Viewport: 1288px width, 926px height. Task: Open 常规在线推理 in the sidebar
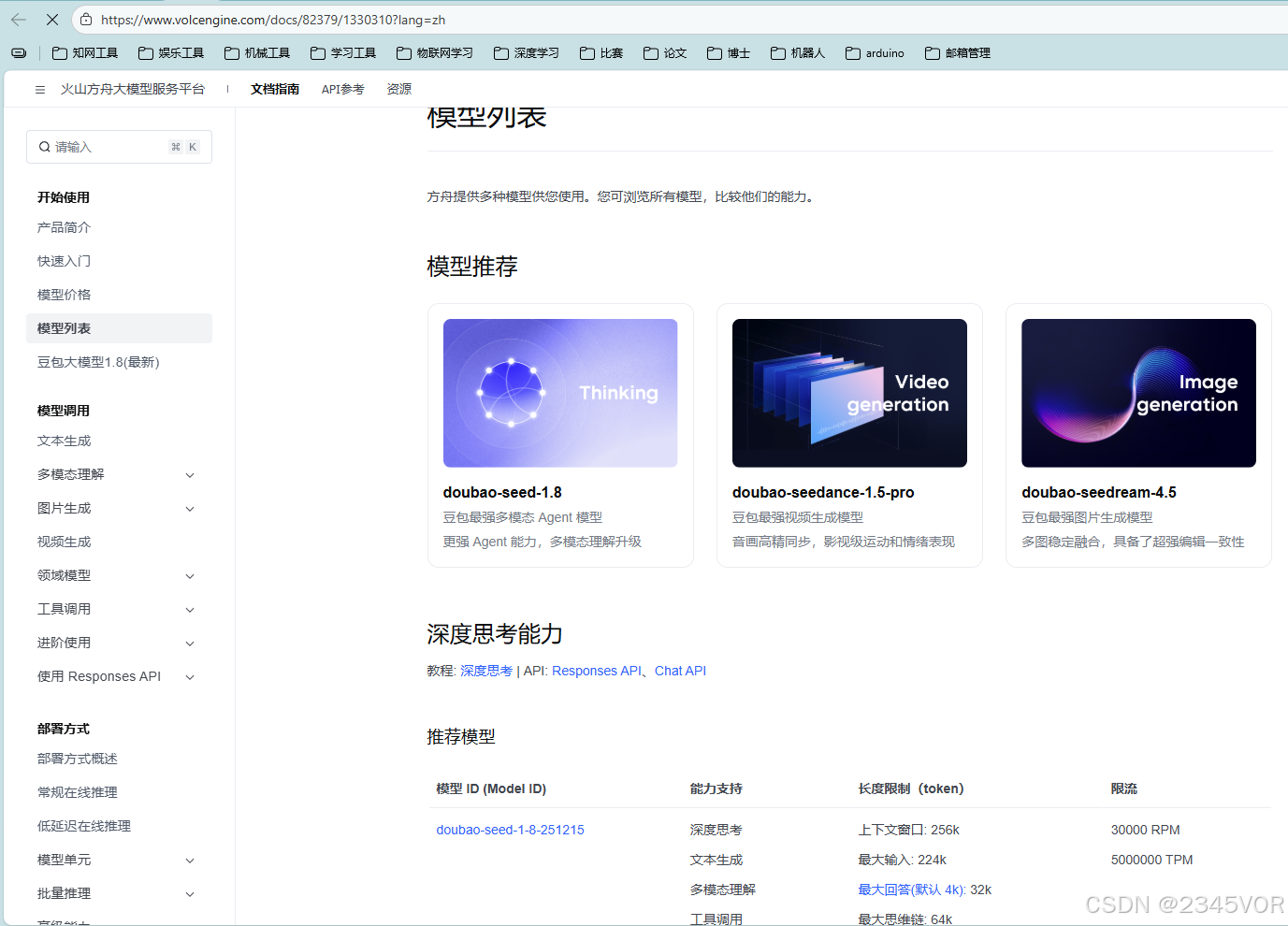78,792
